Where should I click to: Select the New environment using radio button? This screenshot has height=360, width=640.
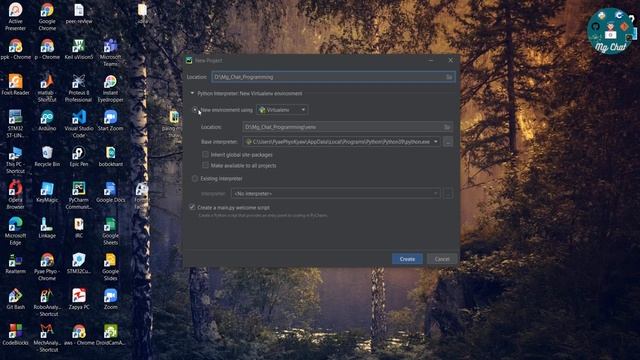click(x=195, y=110)
